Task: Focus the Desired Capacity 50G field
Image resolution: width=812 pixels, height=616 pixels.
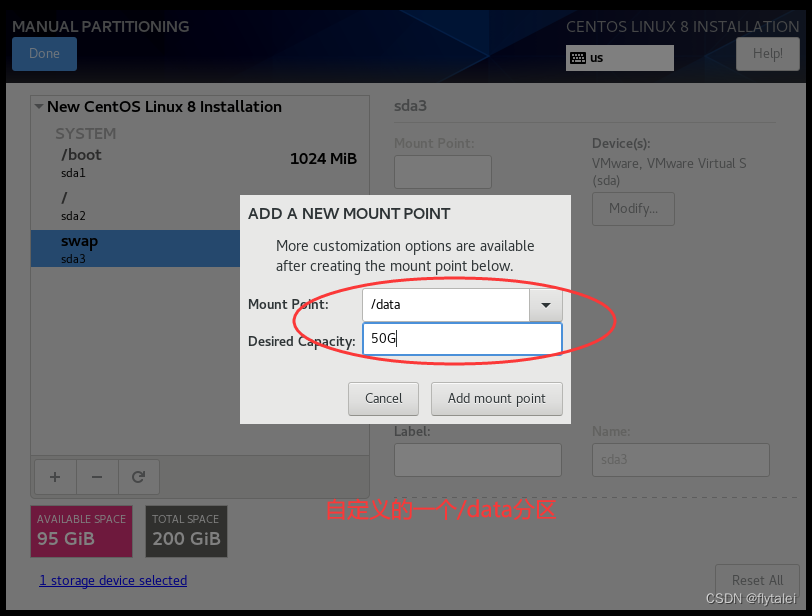Action: 462,339
